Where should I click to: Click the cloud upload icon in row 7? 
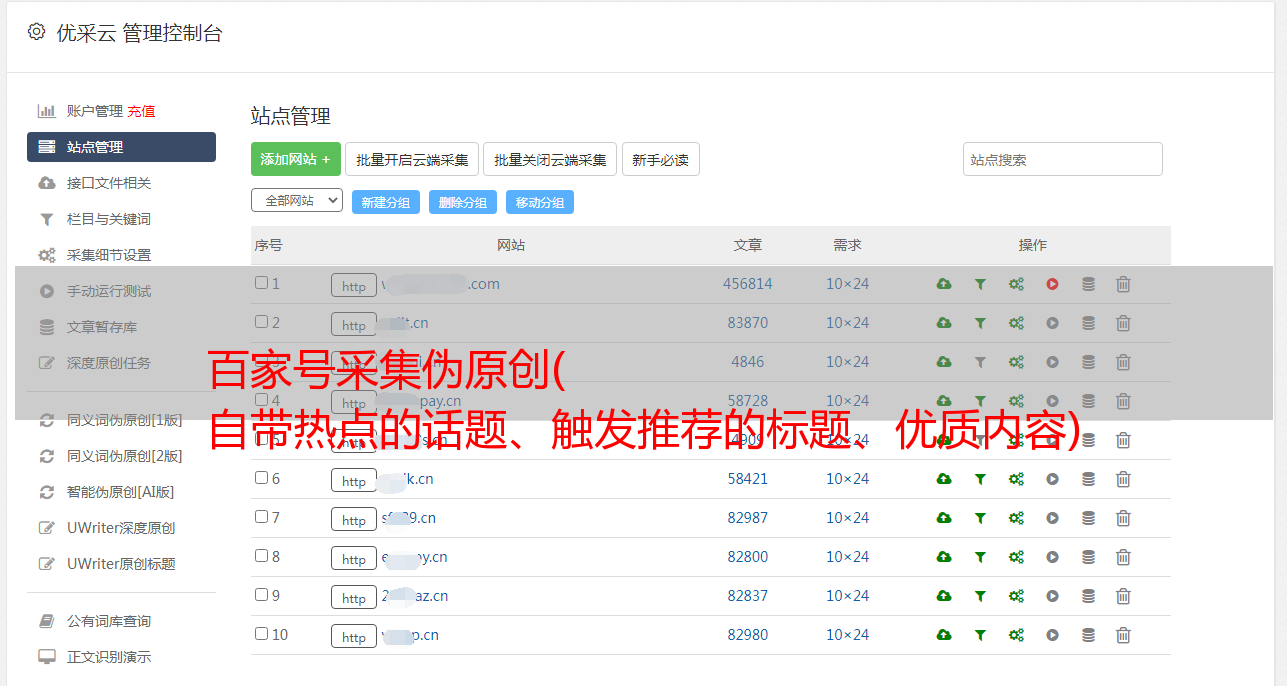(944, 518)
